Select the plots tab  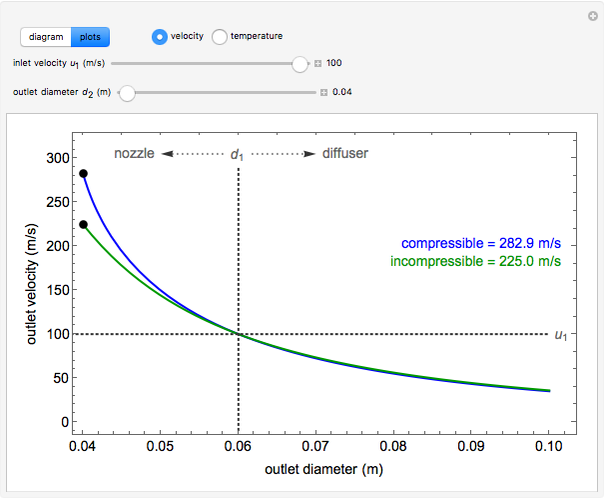(x=90, y=37)
